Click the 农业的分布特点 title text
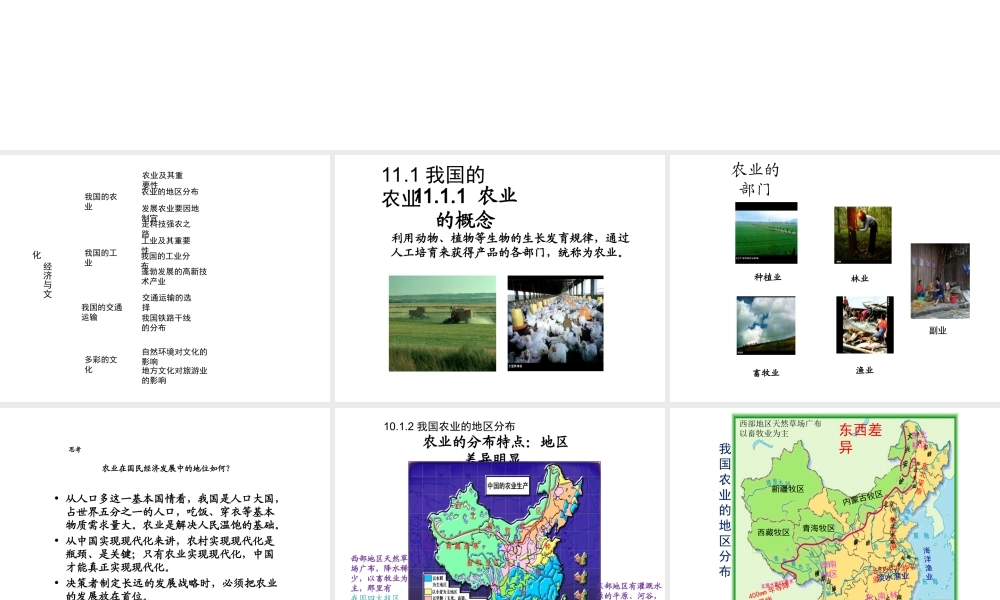 496,449
